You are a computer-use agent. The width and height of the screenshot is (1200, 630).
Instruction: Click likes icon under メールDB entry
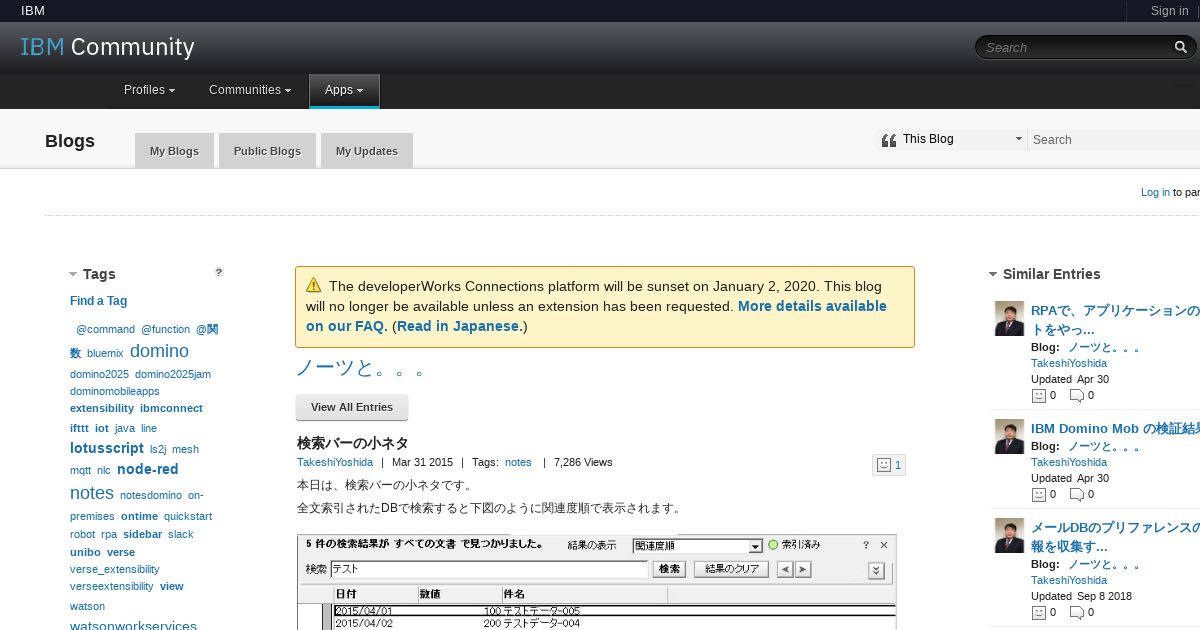click(x=1038, y=612)
